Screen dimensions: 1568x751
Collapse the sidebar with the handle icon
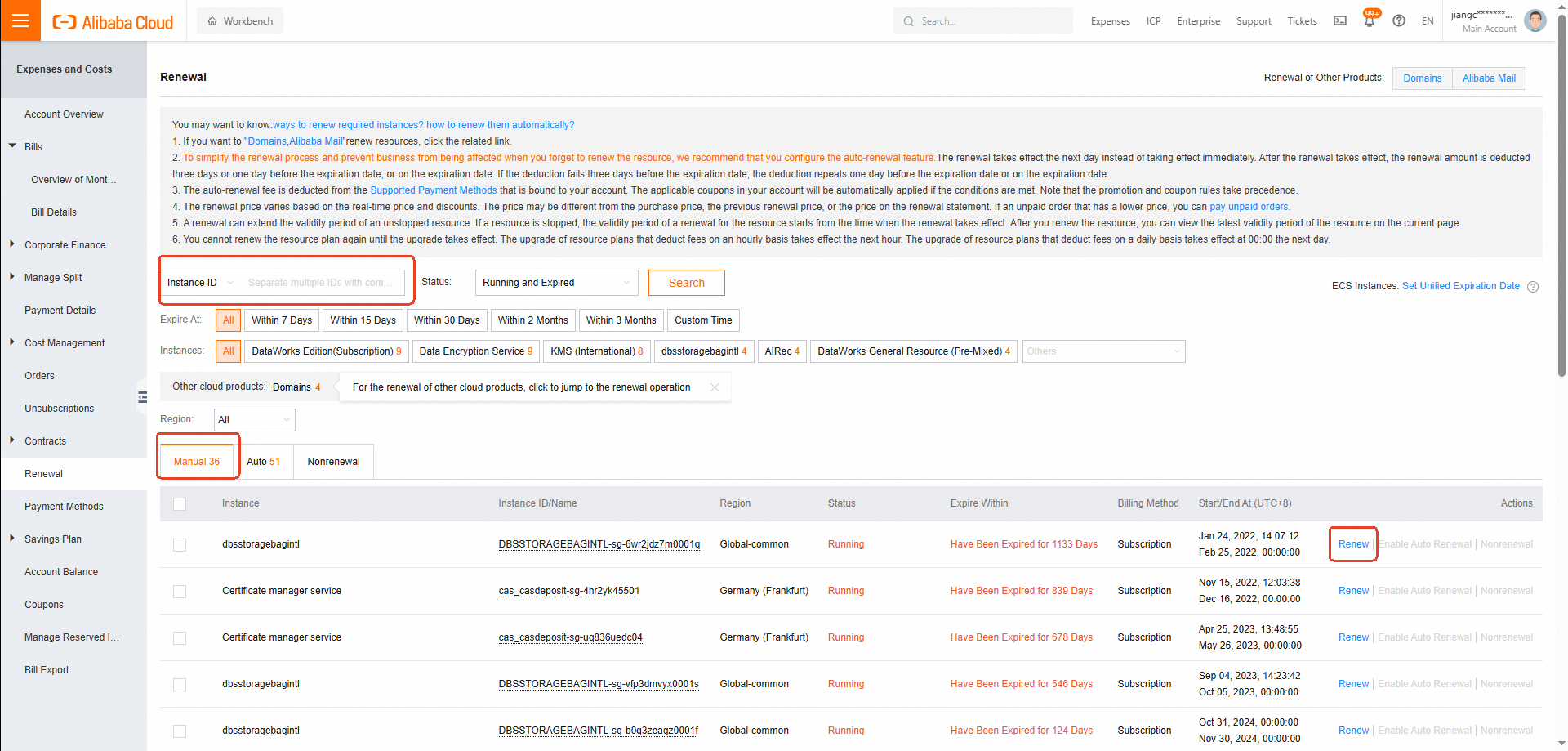142,397
